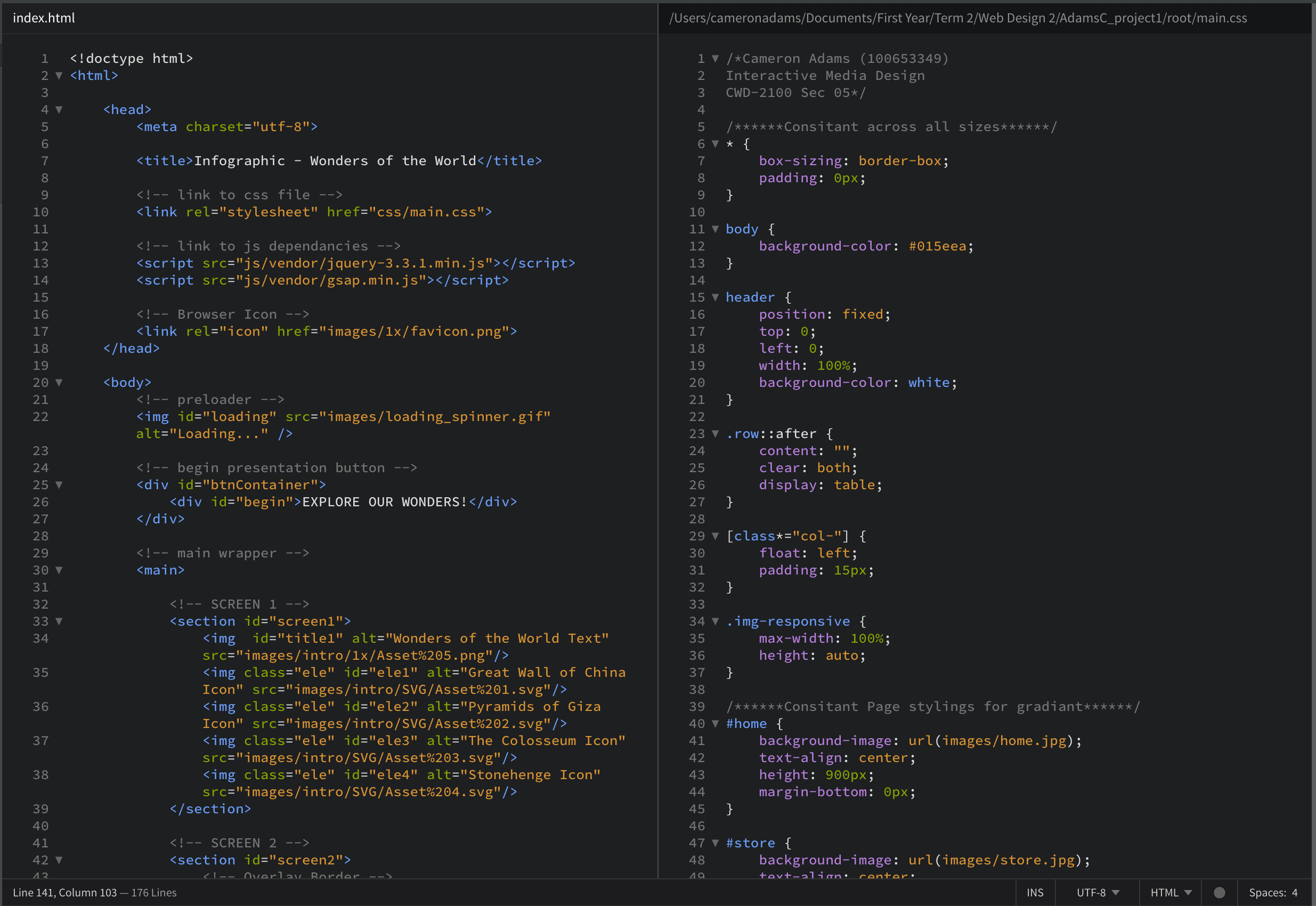Collapse the <html> tag fold triangle
Screen dimensions: 1316x906
point(59,76)
